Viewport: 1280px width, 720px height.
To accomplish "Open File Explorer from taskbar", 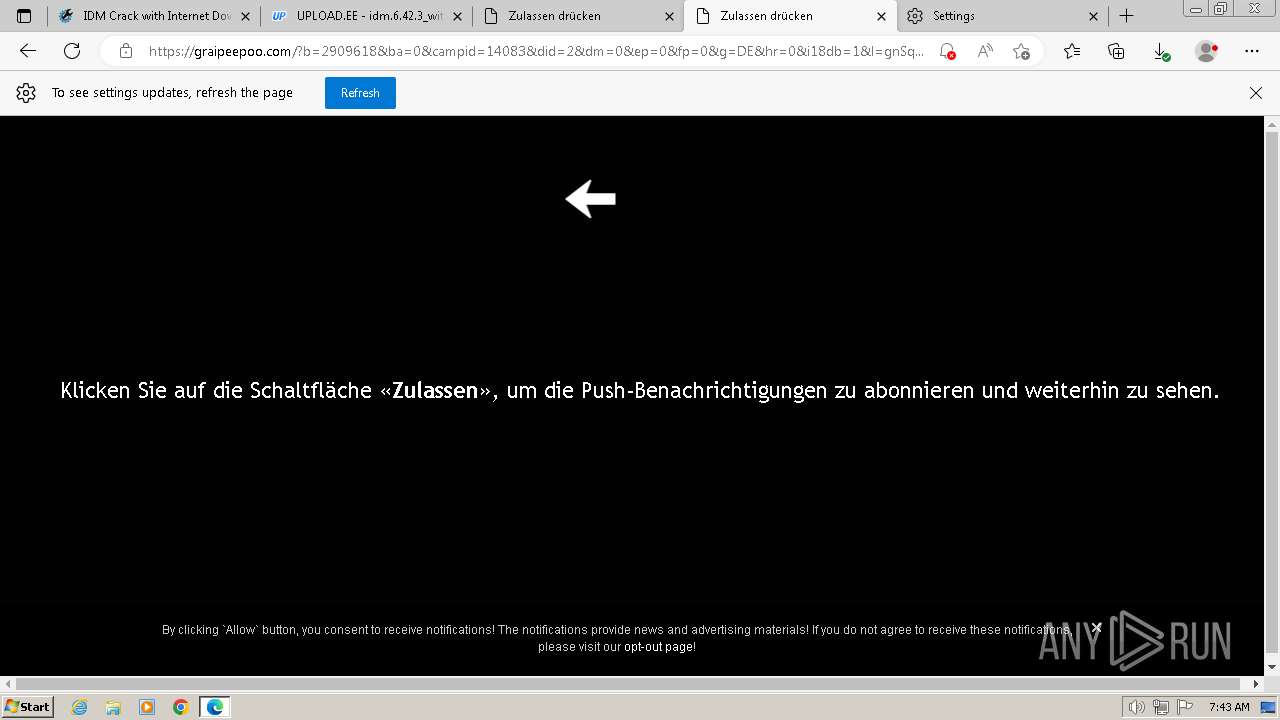I will click(x=113, y=707).
